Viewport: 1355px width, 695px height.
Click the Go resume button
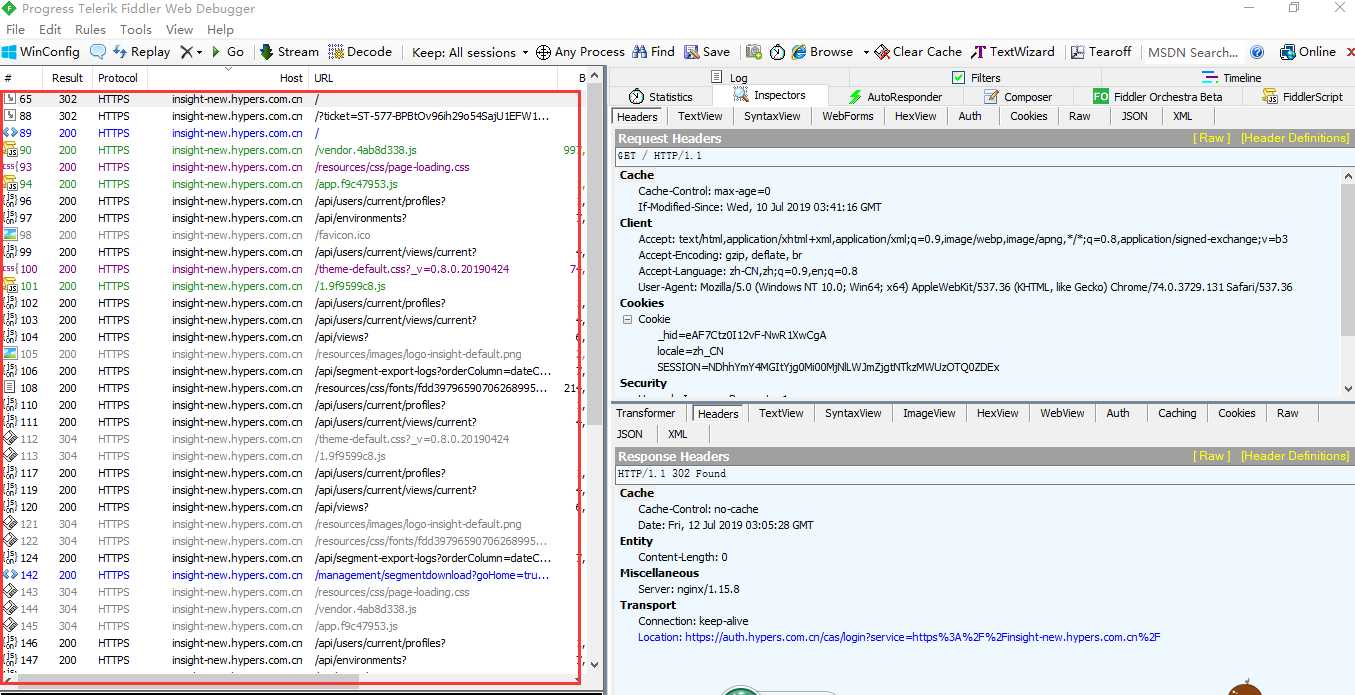tap(227, 52)
